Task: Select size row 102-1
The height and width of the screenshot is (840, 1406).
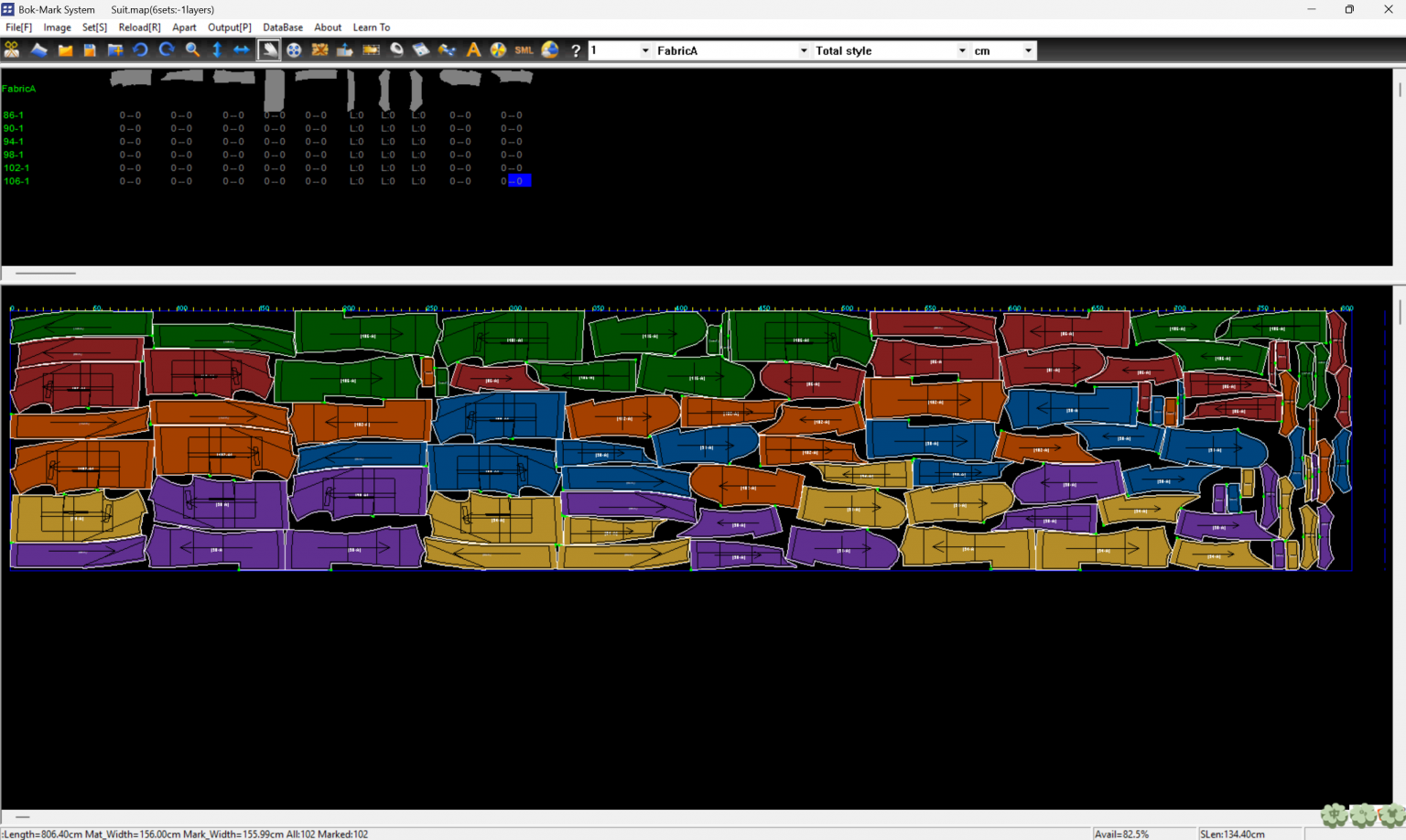Action: pyautogui.click(x=16, y=167)
